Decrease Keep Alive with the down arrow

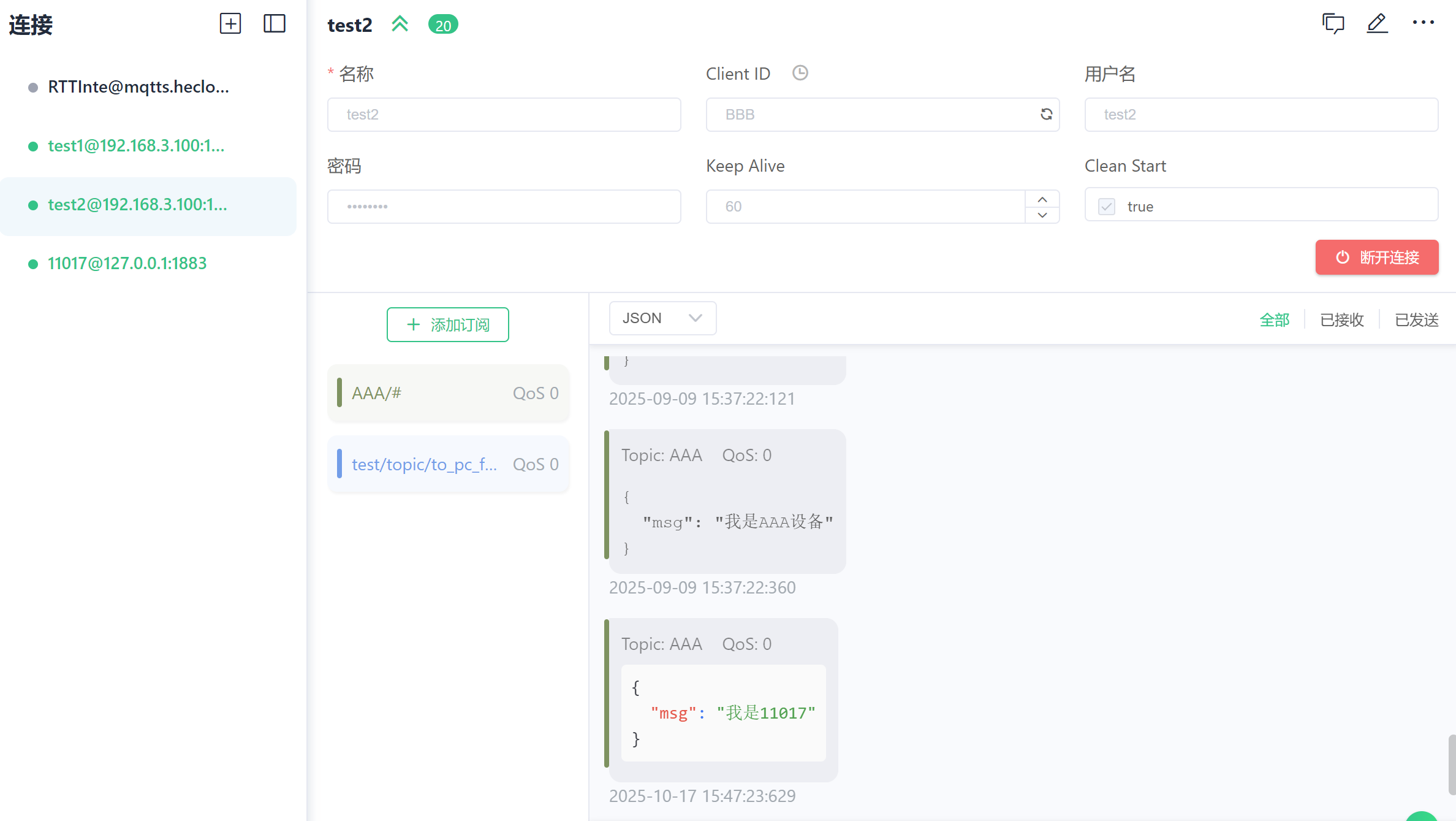pos(1042,215)
